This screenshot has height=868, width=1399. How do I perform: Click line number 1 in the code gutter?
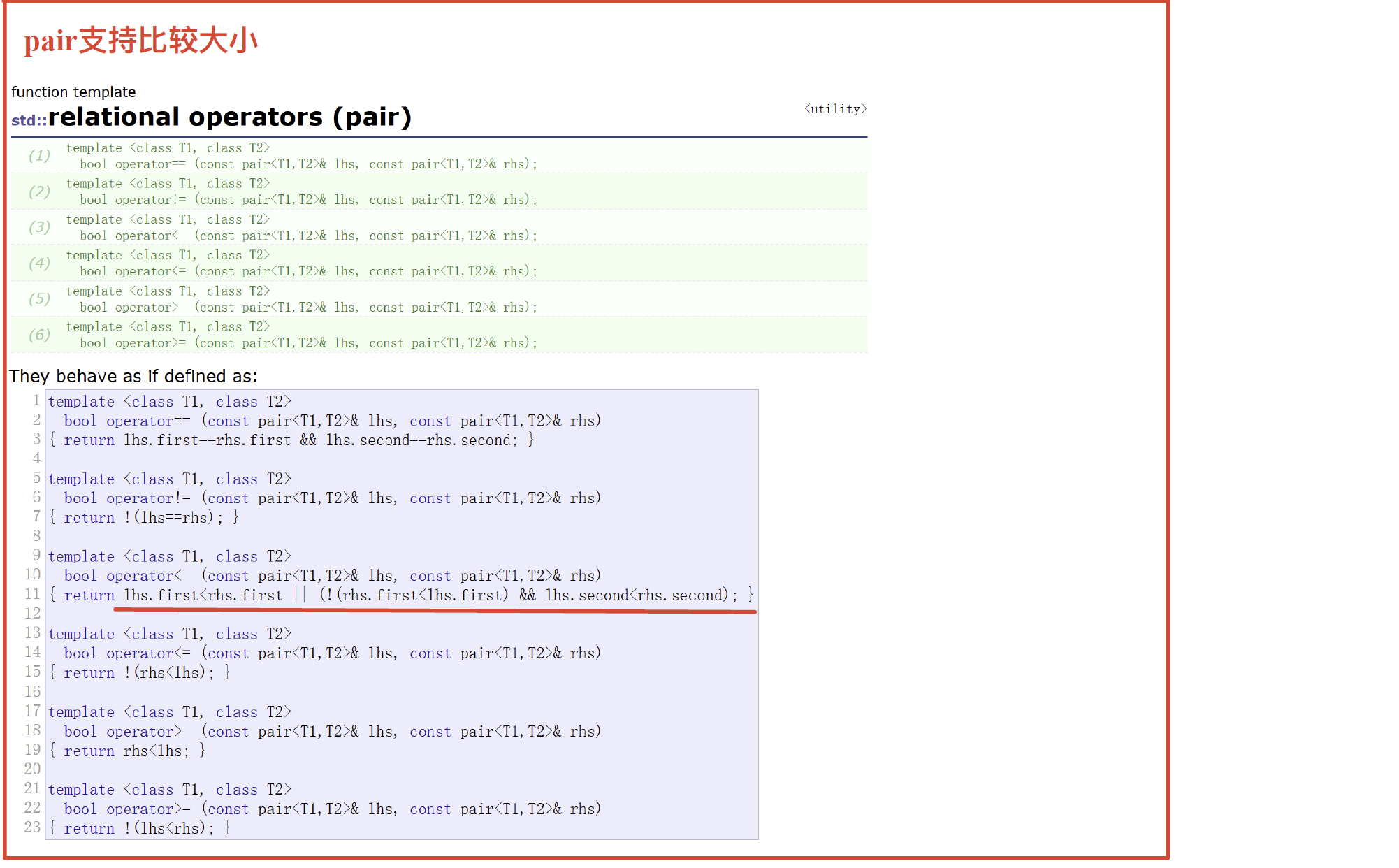tap(36, 400)
